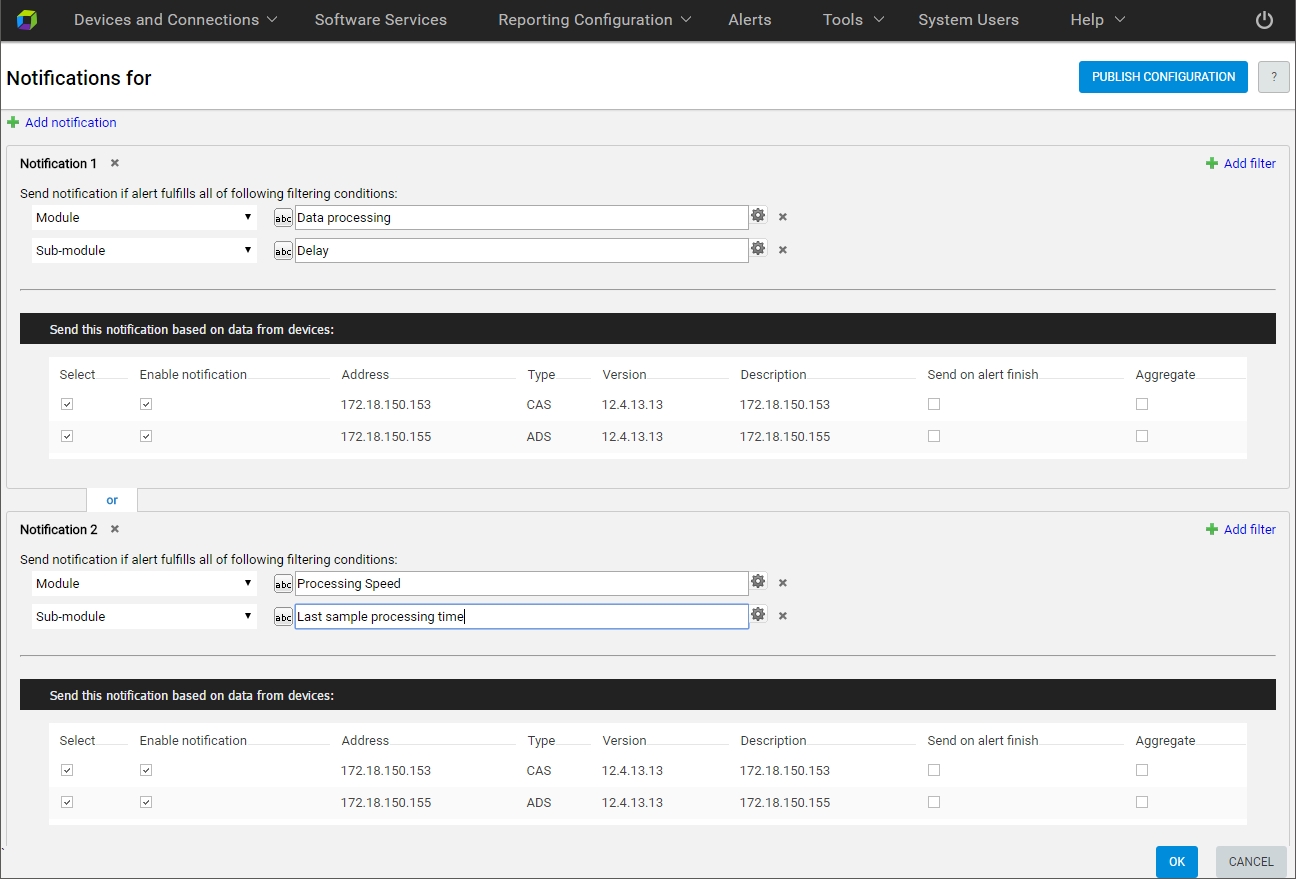Toggle Send on alert finish for CAS in Notification 1
The image size is (1296, 879).
click(934, 404)
